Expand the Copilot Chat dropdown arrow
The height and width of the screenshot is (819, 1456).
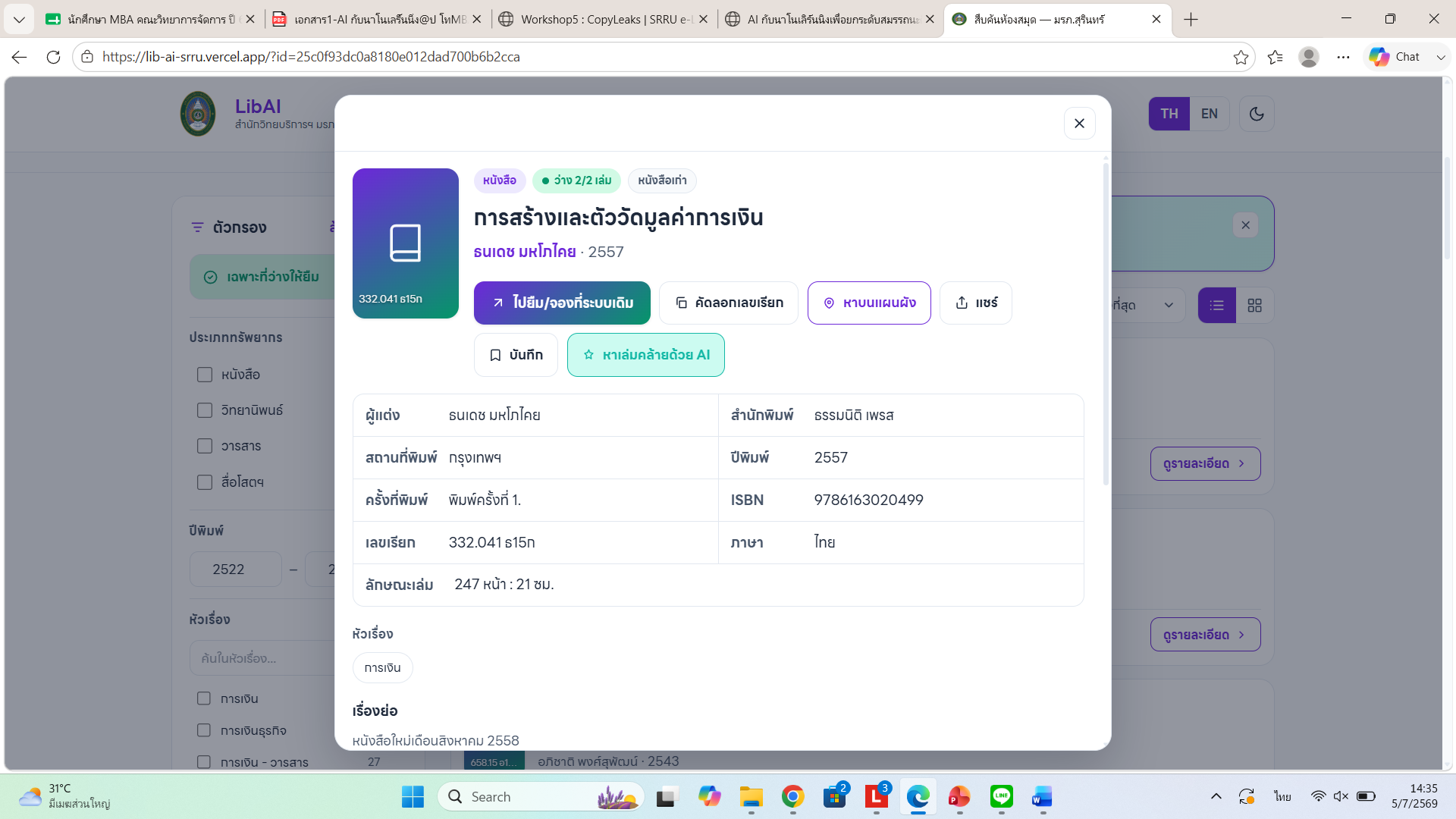point(1441,57)
